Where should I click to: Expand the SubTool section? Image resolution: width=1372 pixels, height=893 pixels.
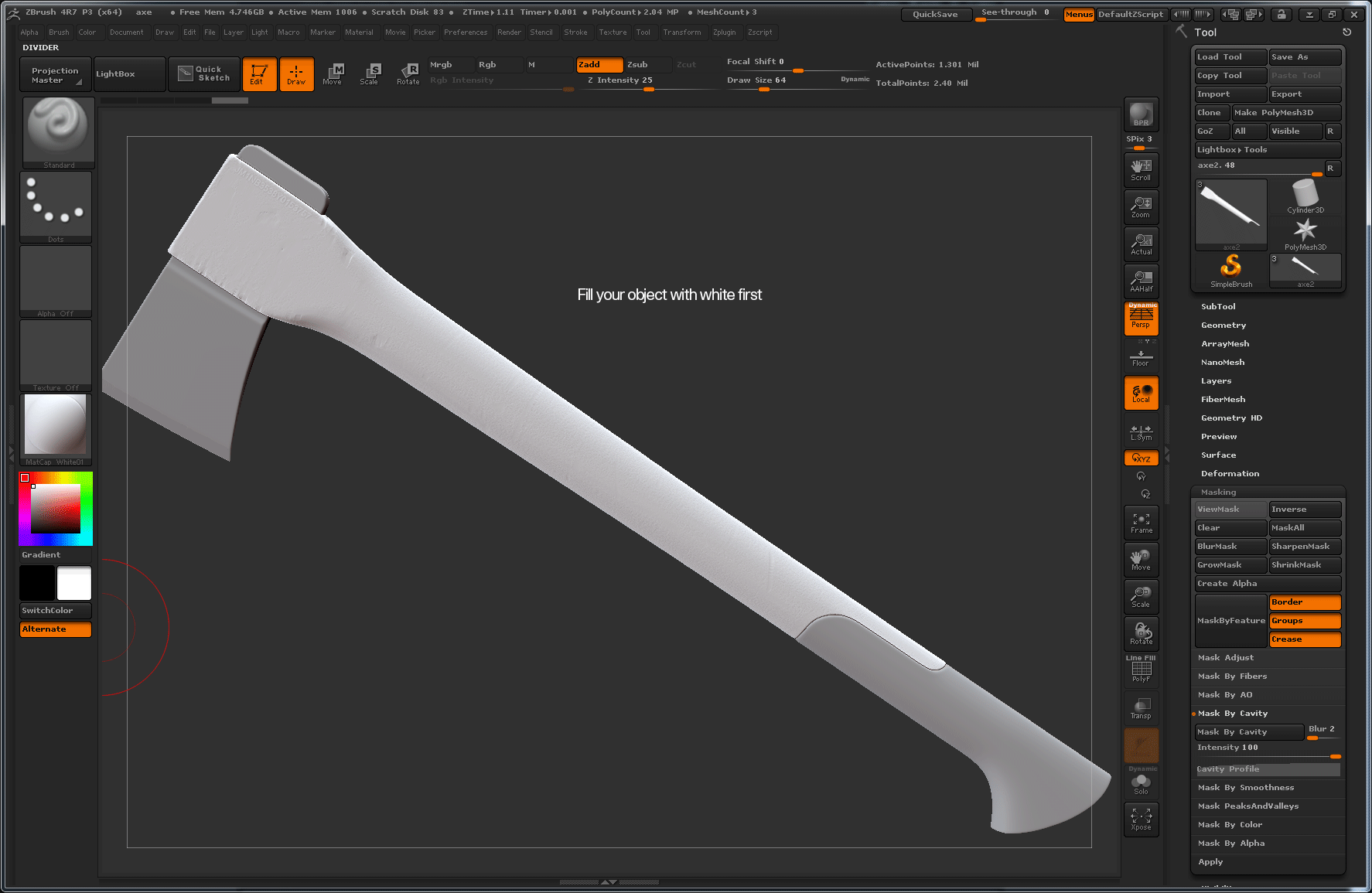click(1218, 307)
